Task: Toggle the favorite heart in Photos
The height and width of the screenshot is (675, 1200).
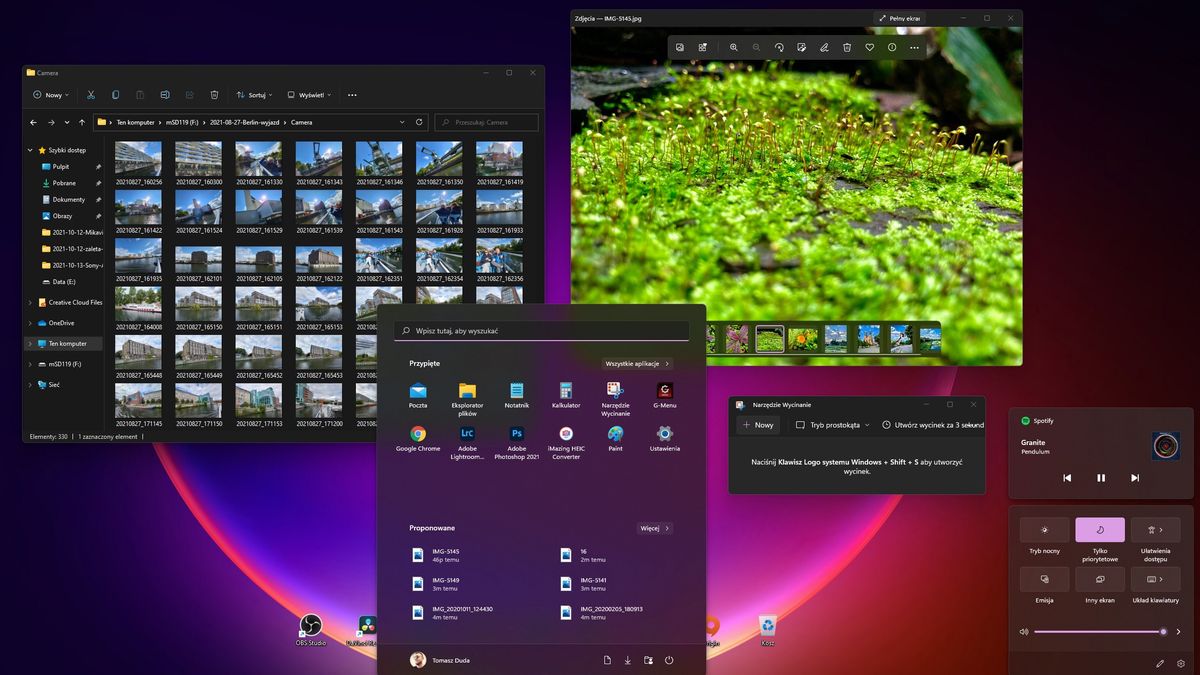Action: point(869,47)
